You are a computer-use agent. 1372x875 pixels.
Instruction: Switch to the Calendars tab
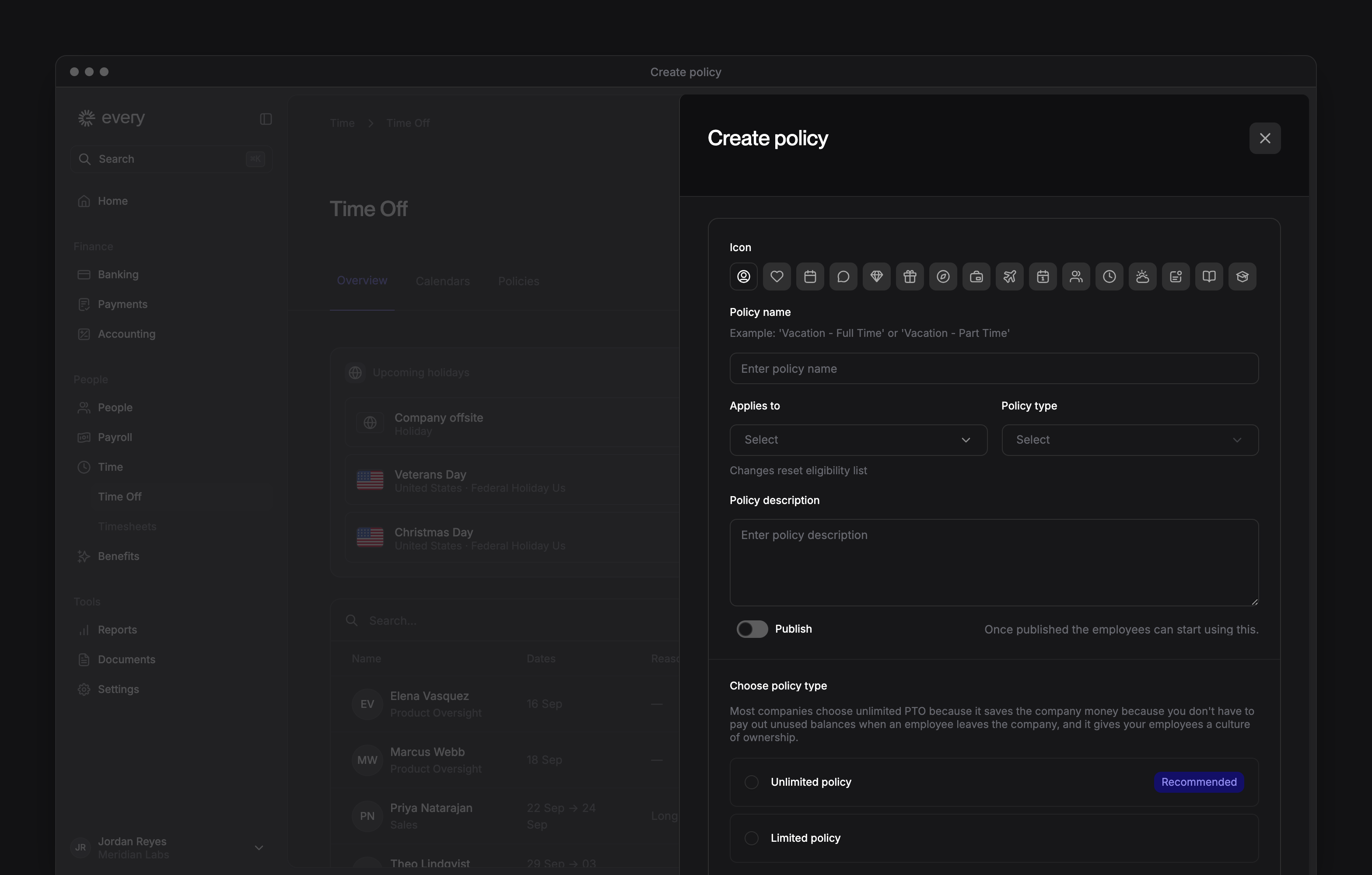443,281
